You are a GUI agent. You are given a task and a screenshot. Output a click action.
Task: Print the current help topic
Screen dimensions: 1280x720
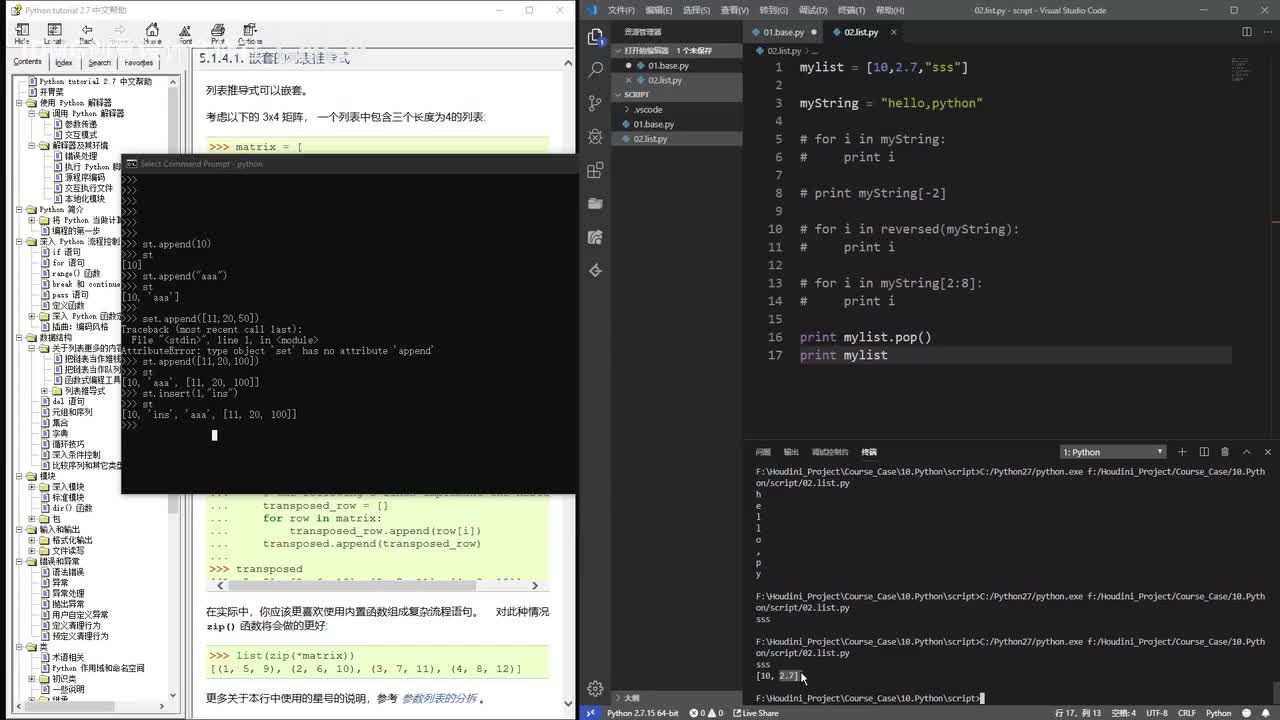(x=218, y=34)
